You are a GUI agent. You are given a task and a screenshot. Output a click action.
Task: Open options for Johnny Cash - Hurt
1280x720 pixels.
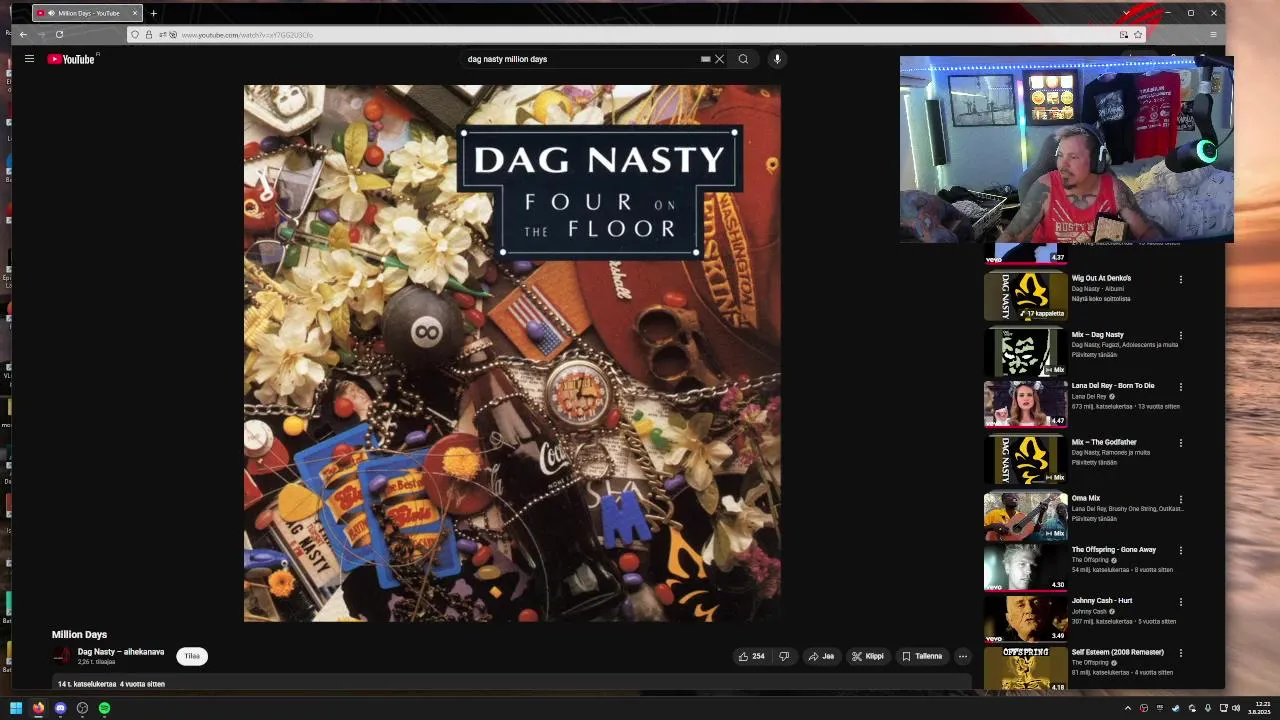[x=1181, y=602]
